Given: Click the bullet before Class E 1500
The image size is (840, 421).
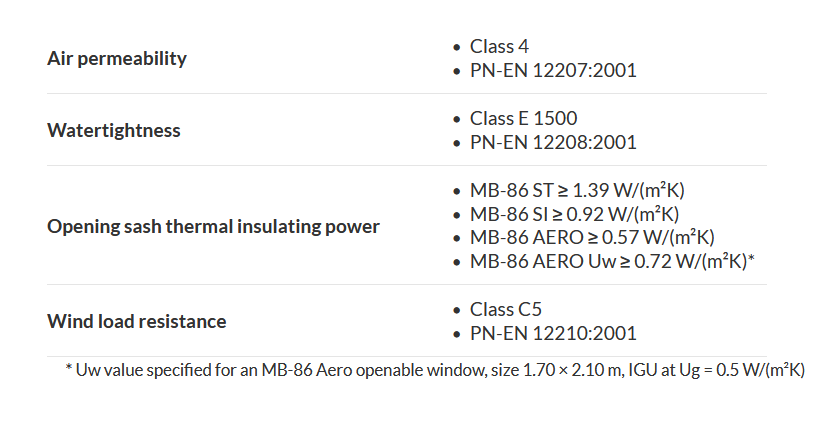Looking at the screenshot, I should (456, 118).
